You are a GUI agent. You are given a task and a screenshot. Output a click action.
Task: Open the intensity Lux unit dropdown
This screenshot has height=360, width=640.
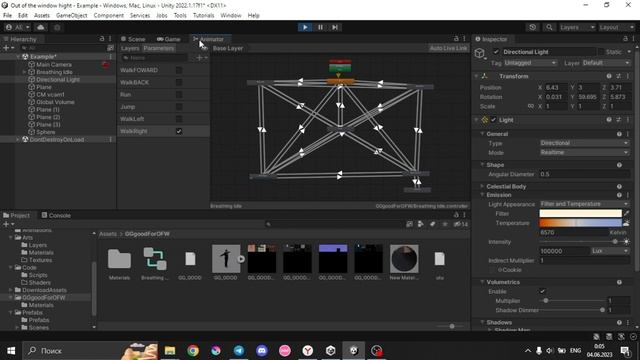pos(609,251)
